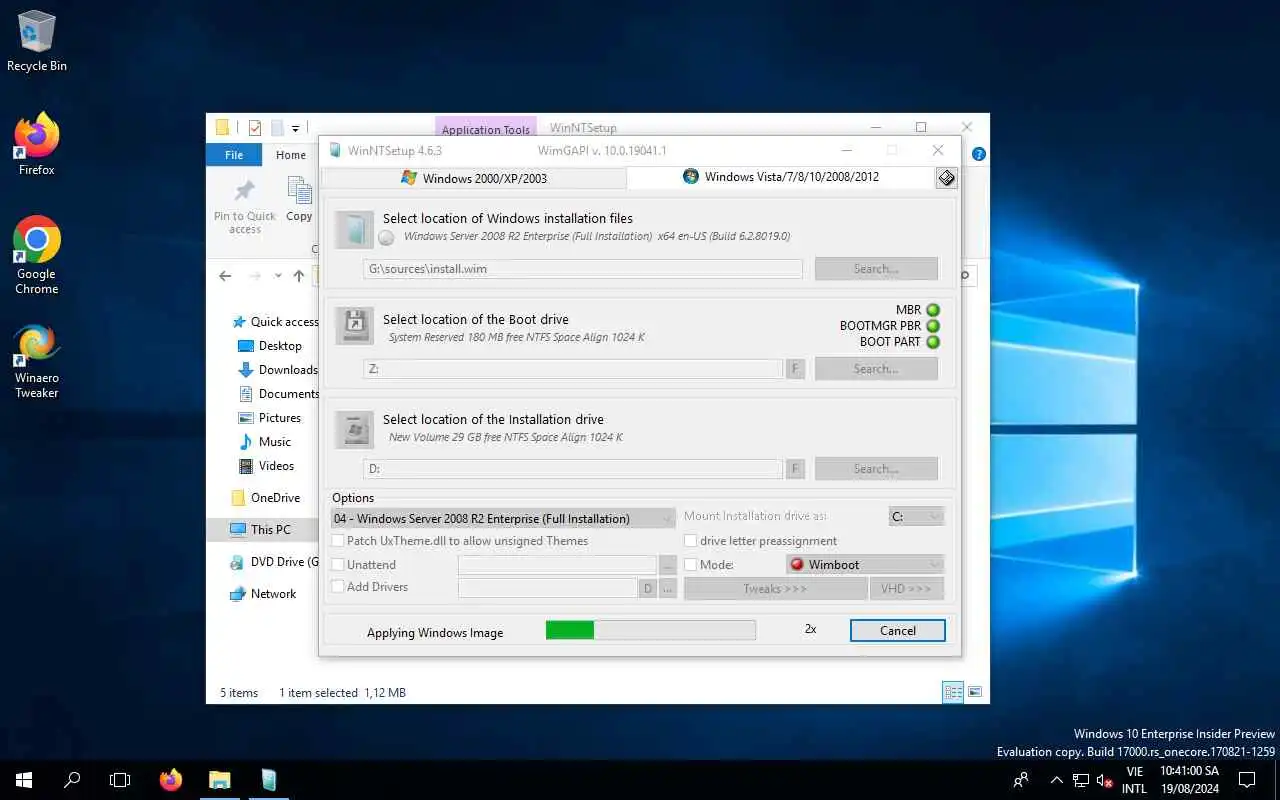Image resolution: width=1280 pixels, height=800 pixels.
Task: Toggle the Add Drivers checkbox
Action: click(338, 587)
